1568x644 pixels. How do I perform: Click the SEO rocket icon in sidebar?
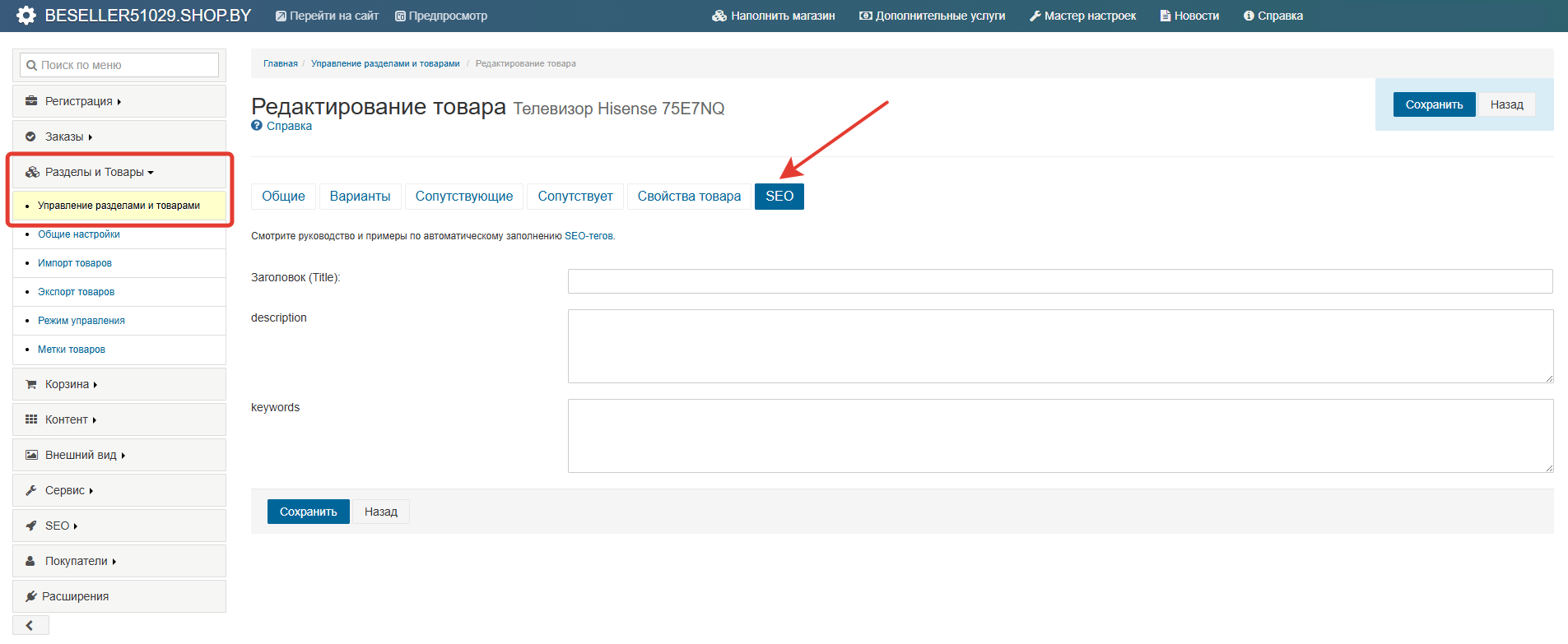coord(31,526)
